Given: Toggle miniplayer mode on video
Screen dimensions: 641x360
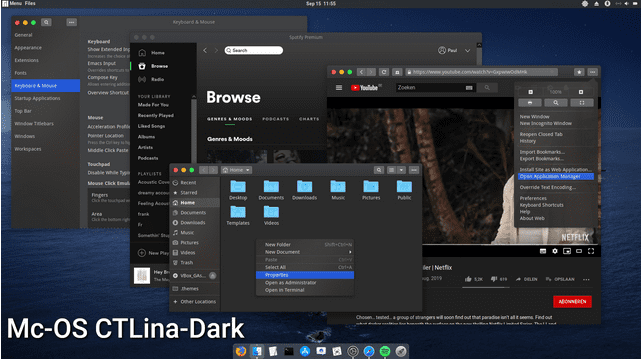Looking at the screenshot, I should pos(567,251).
